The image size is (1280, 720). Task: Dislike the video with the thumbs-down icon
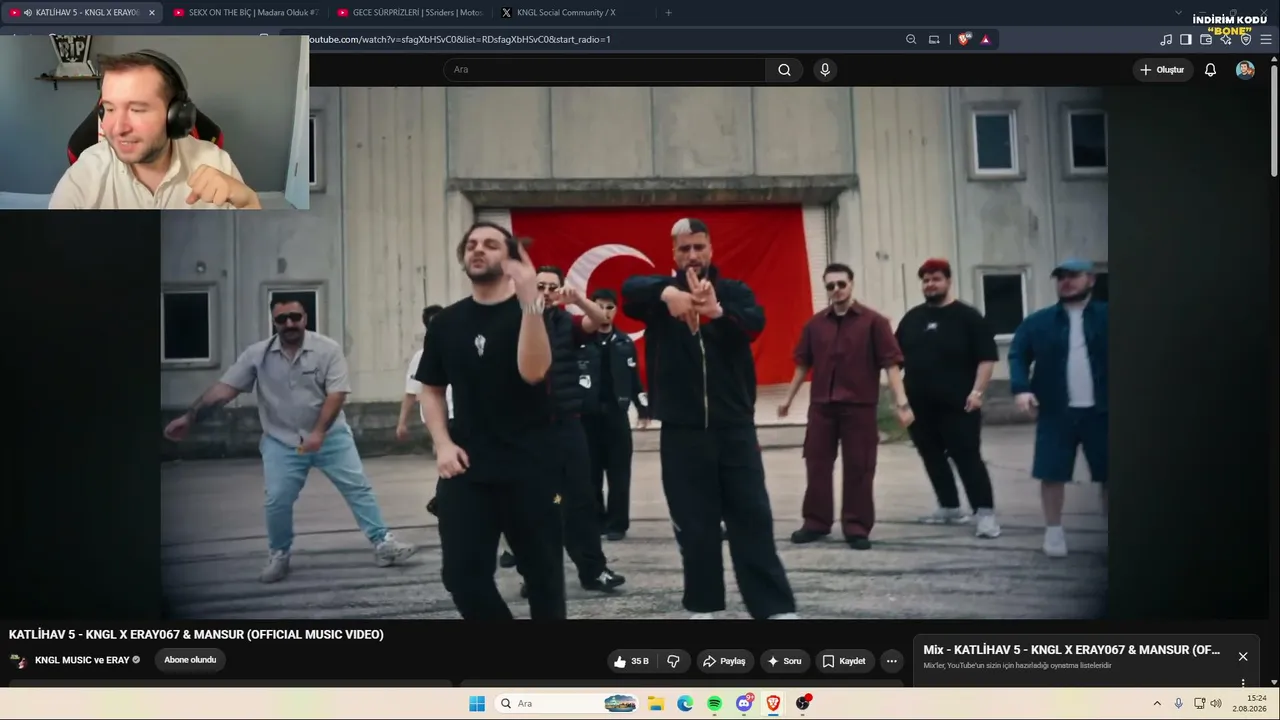click(x=674, y=661)
